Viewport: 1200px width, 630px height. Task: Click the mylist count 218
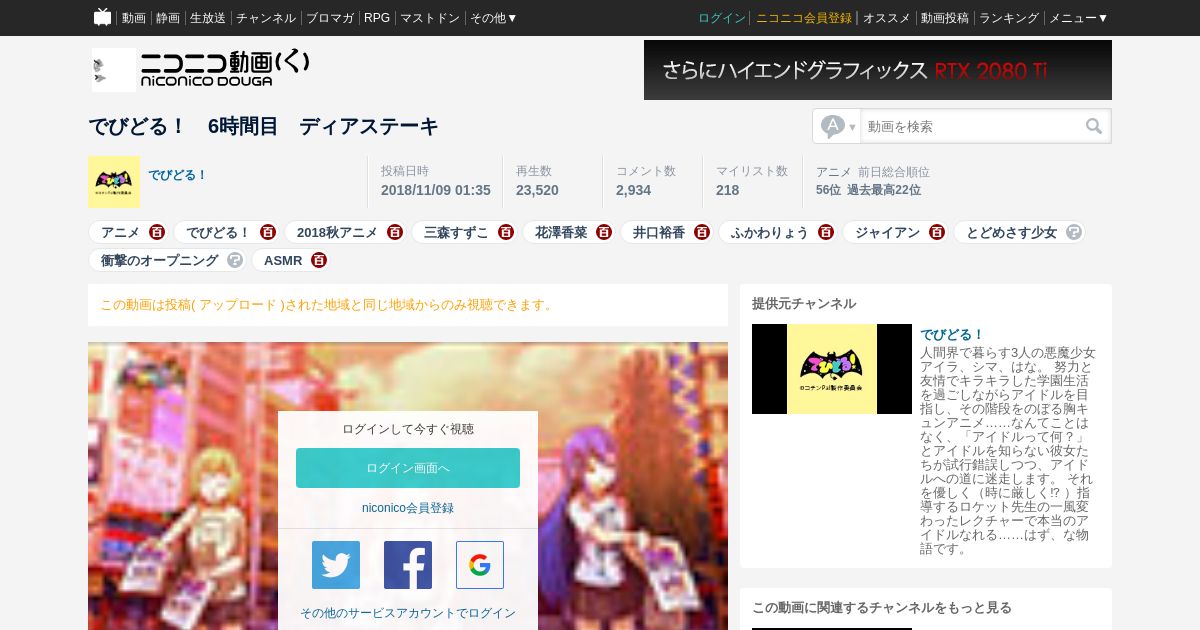tap(727, 190)
